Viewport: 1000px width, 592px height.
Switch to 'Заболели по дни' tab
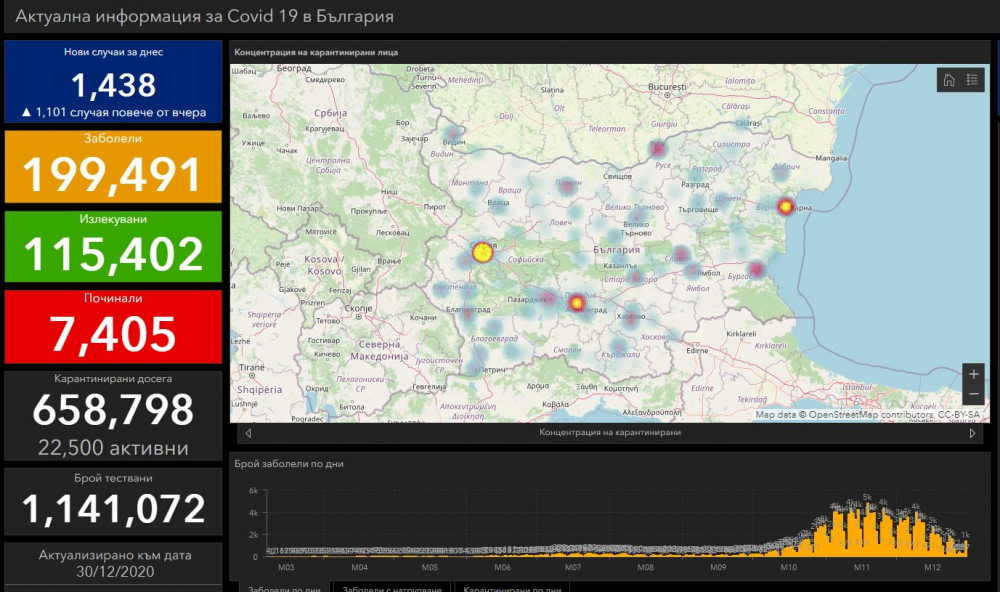(x=284, y=588)
